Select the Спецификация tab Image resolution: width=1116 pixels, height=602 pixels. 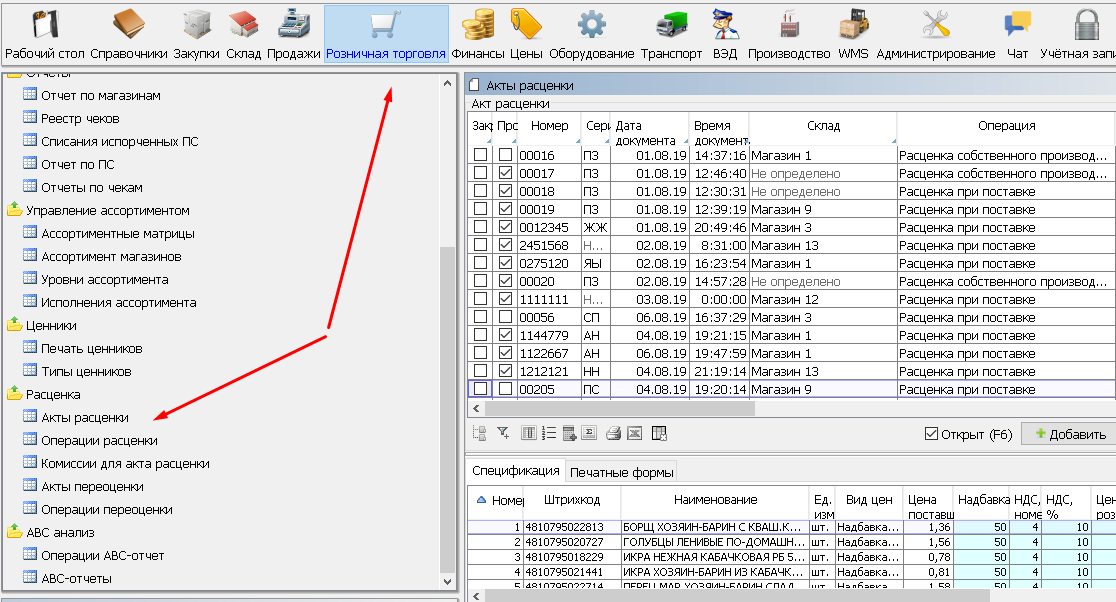click(x=515, y=471)
